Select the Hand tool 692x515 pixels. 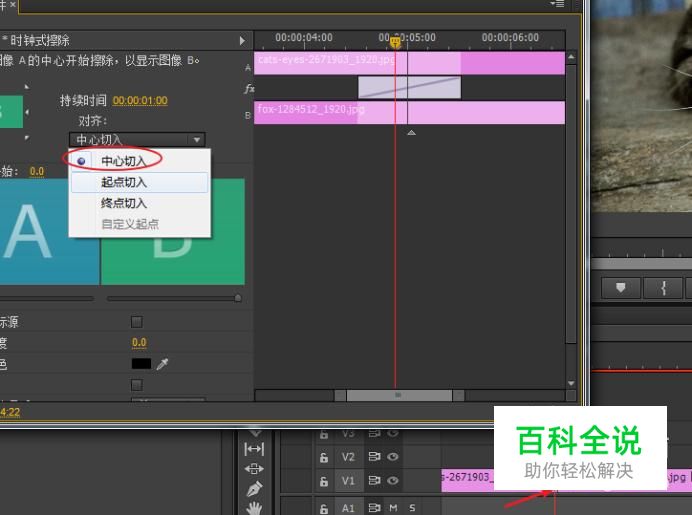[254, 508]
